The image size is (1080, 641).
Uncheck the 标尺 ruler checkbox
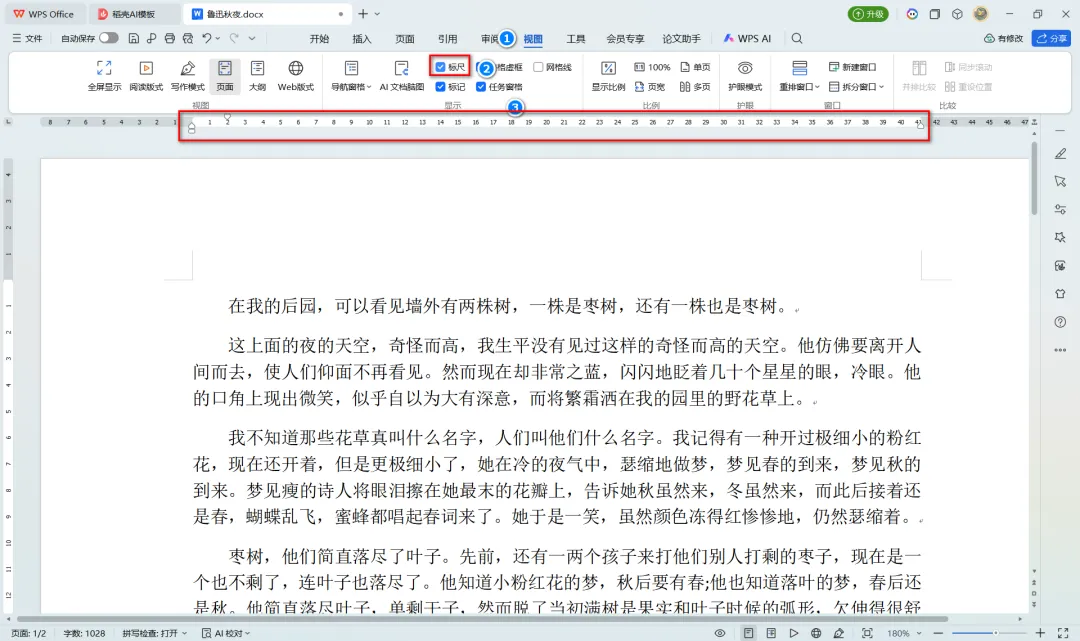[440, 67]
